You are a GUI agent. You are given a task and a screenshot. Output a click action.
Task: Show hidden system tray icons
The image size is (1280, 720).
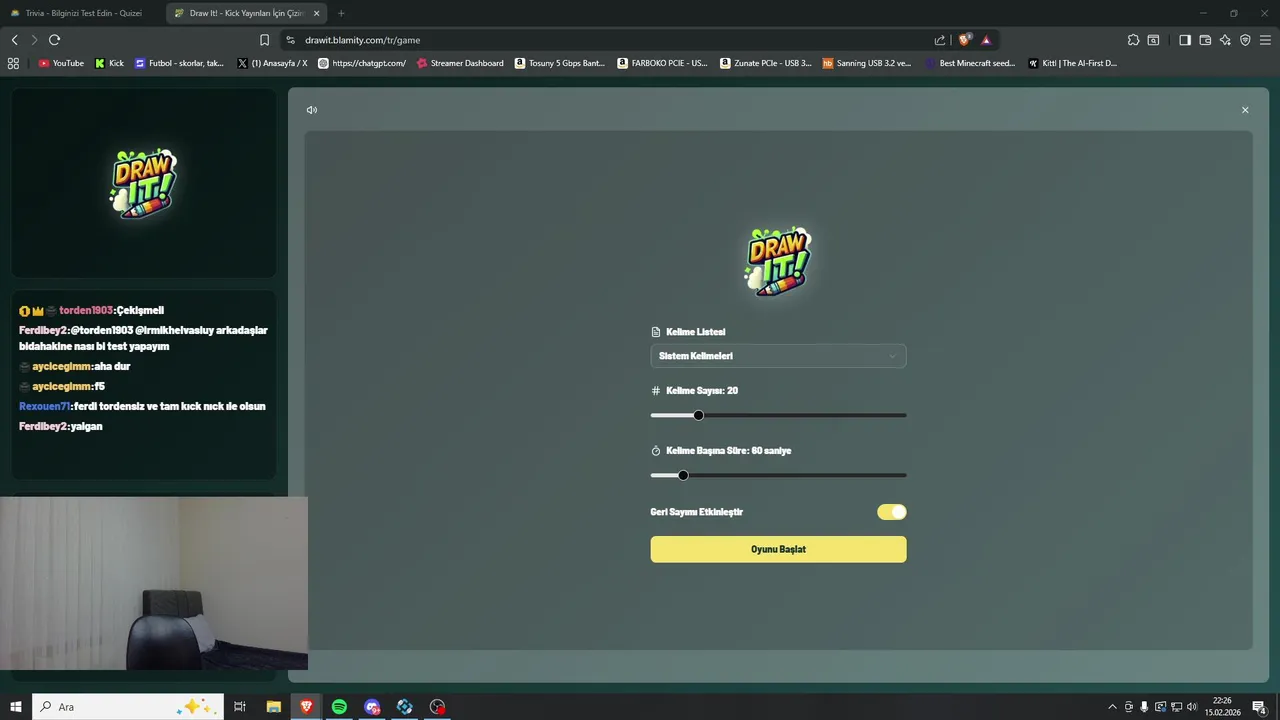click(1112, 707)
